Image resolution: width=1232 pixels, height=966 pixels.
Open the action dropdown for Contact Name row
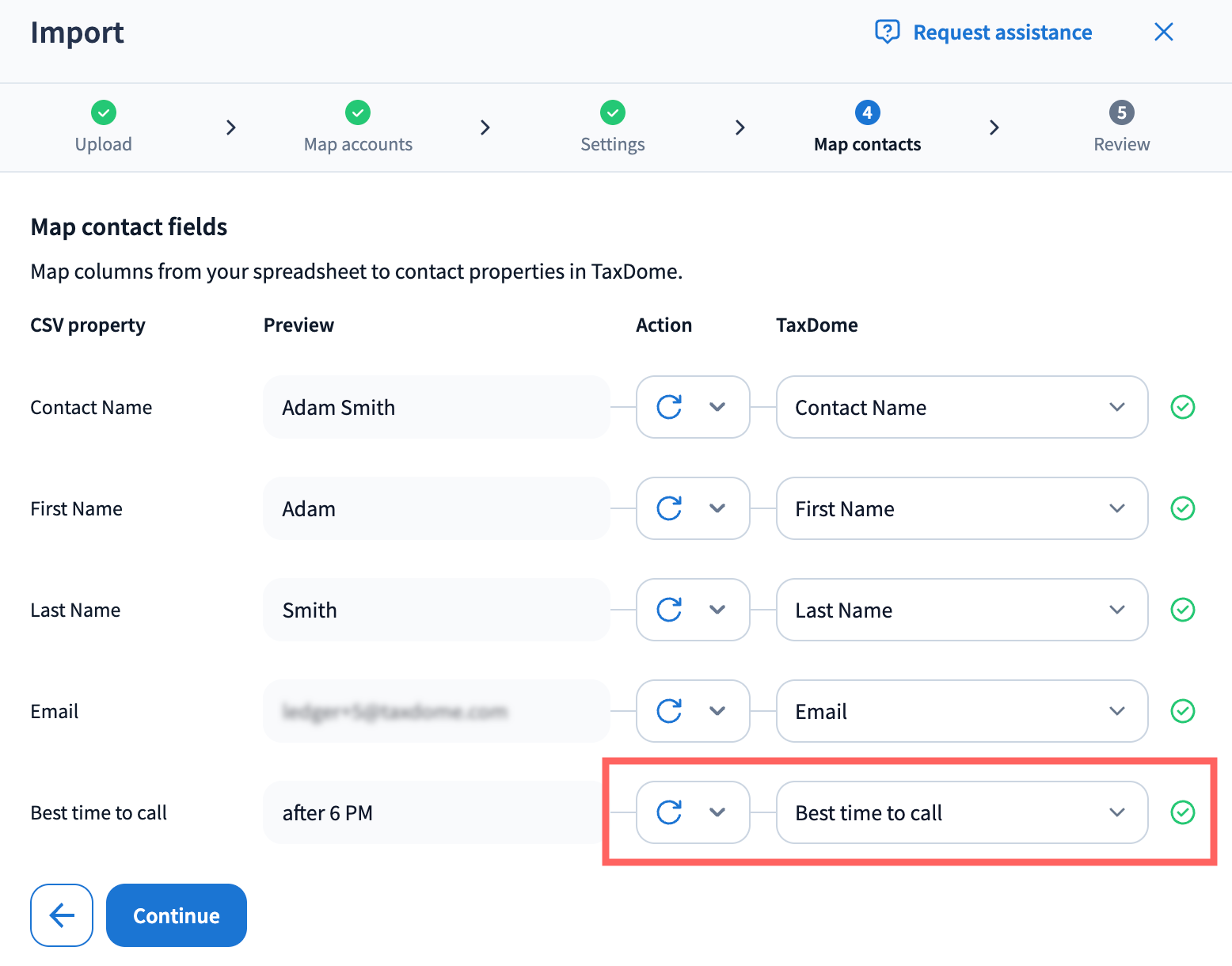693,407
